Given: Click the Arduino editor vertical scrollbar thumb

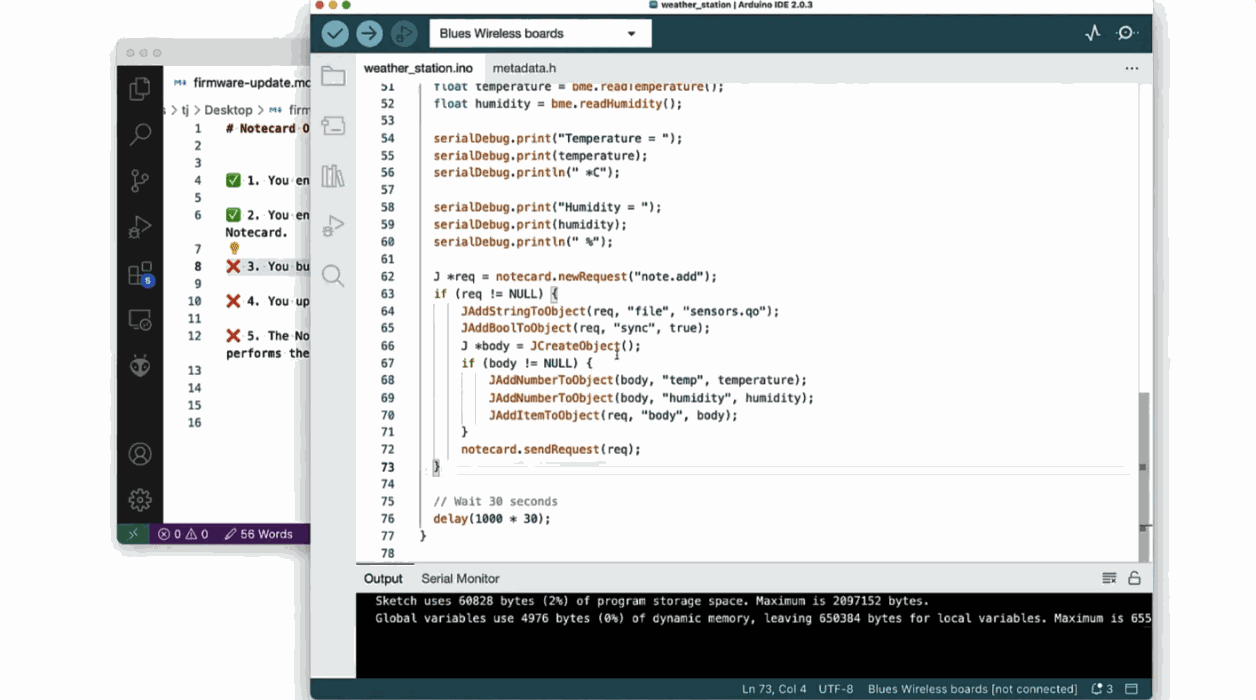Looking at the screenshot, I should [x=1144, y=475].
